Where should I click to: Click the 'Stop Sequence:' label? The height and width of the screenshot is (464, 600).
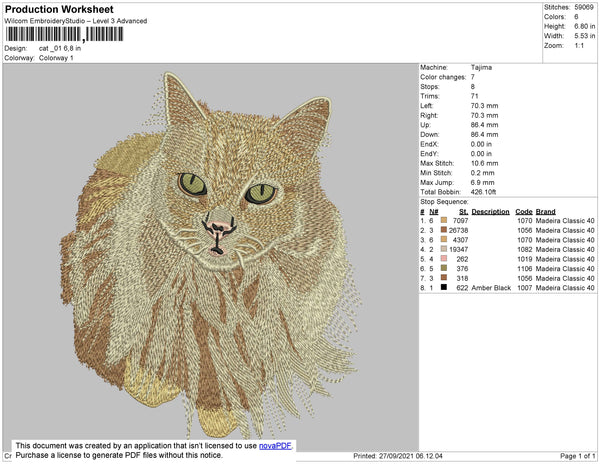(x=444, y=202)
